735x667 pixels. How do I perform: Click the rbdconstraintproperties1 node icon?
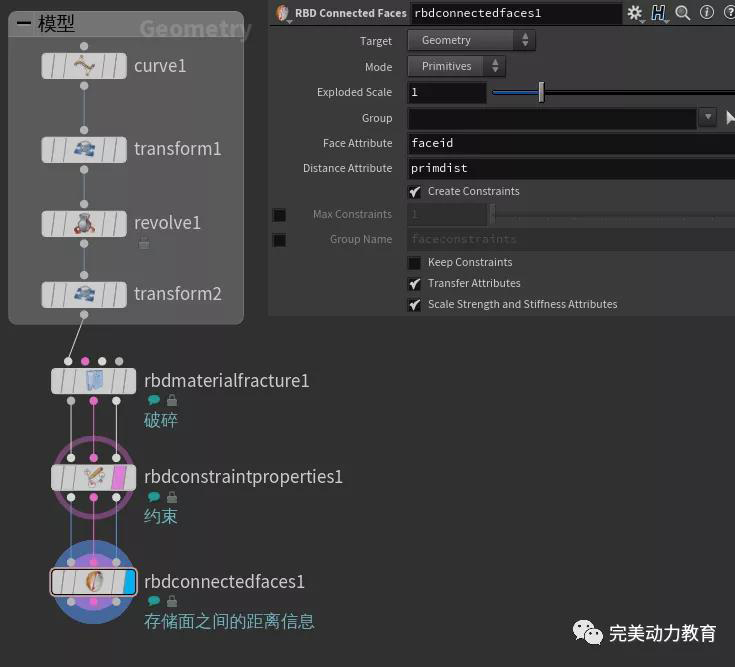[94, 477]
